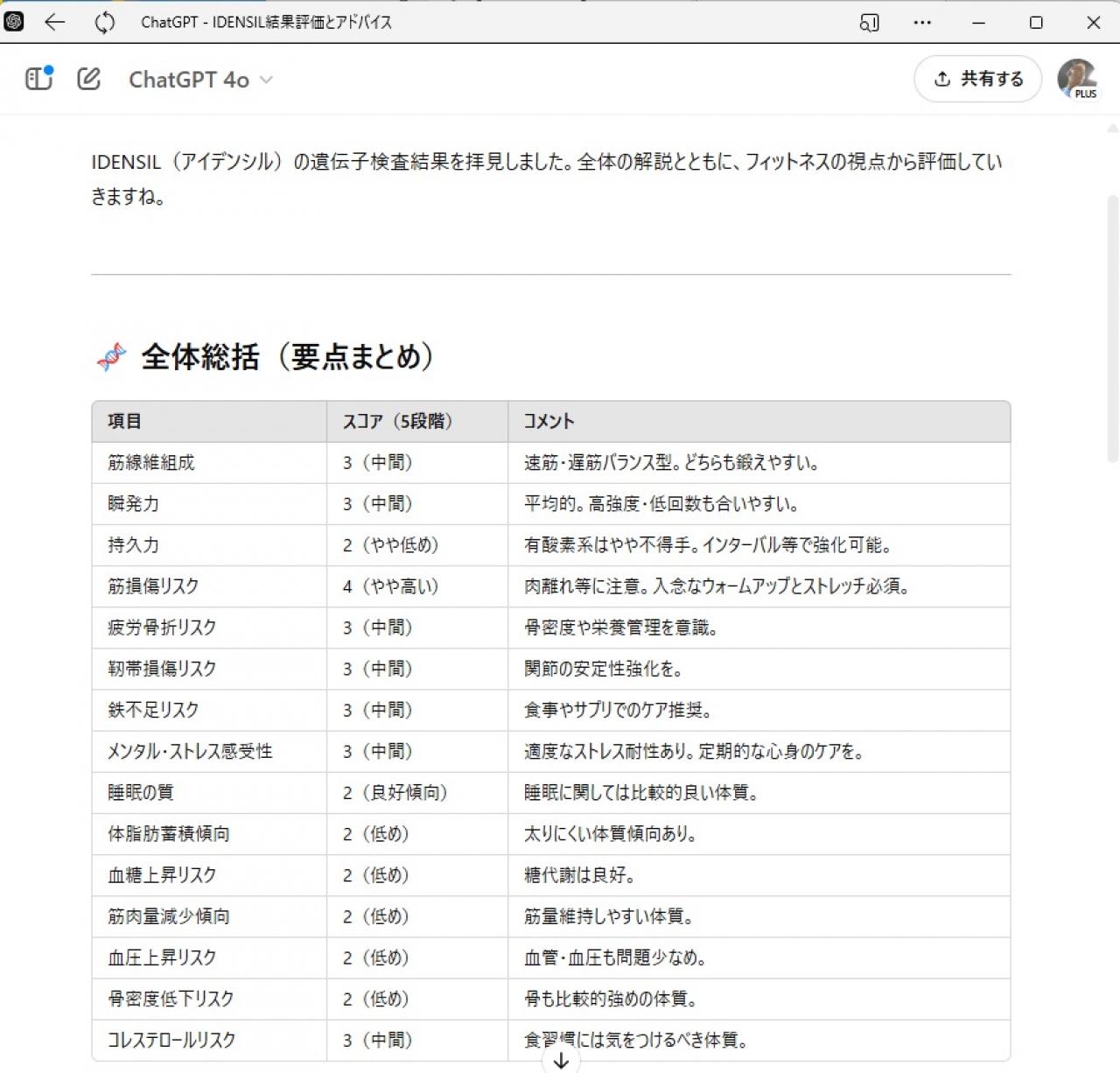Maximize the ChatGPT window

pyautogui.click(x=1036, y=23)
